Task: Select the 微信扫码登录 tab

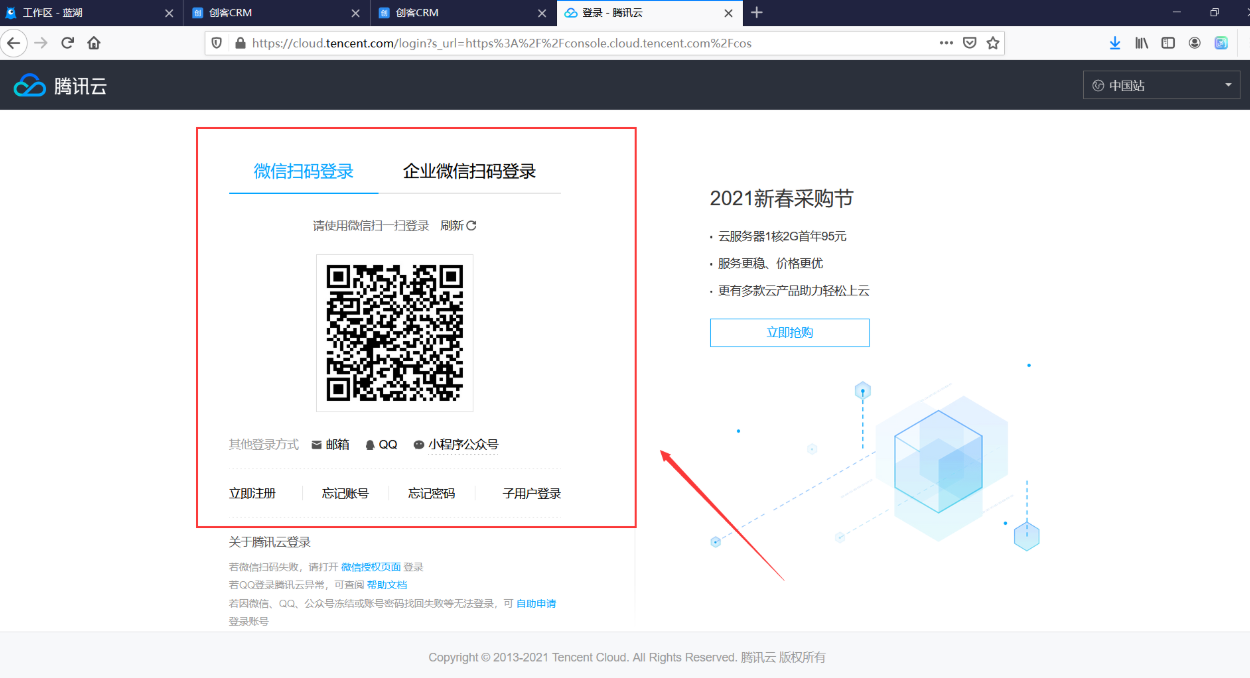Action: pyautogui.click(x=304, y=171)
